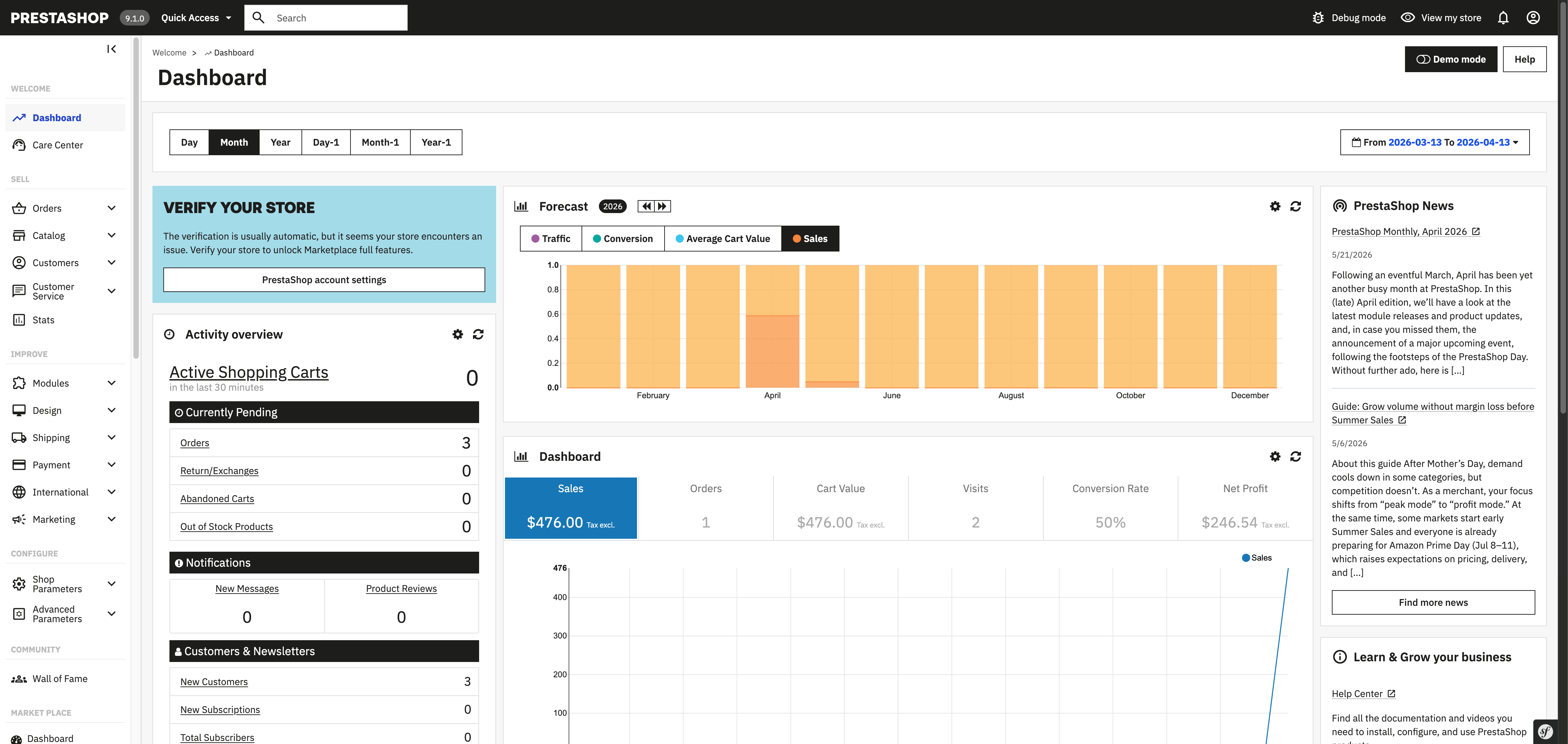Screen dimensions: 1568x744
Task: Click the Welcome breadcrumb link
Action: tap(169, 53)
